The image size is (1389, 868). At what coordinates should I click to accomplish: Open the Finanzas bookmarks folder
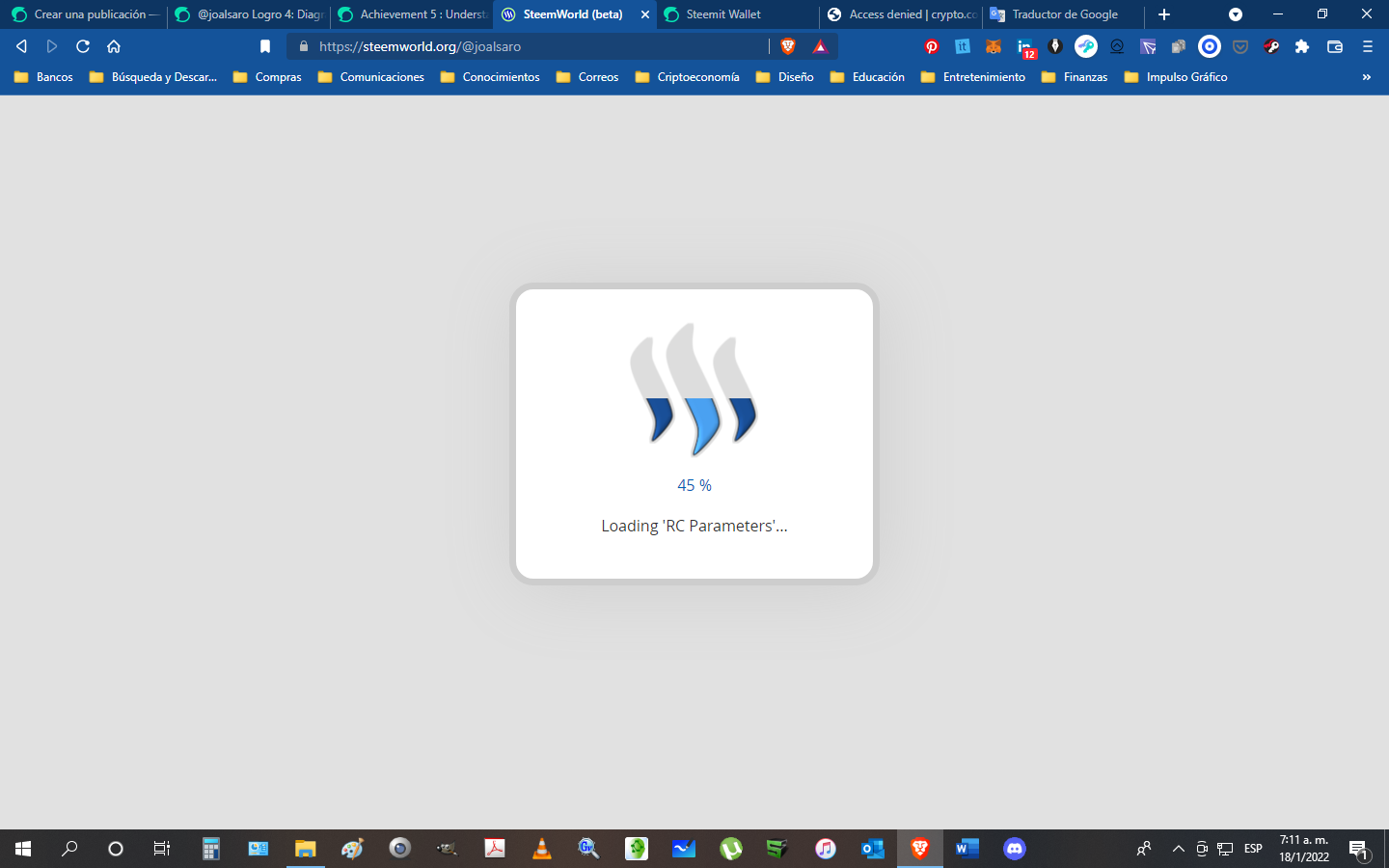click(x=1075, y=77)
